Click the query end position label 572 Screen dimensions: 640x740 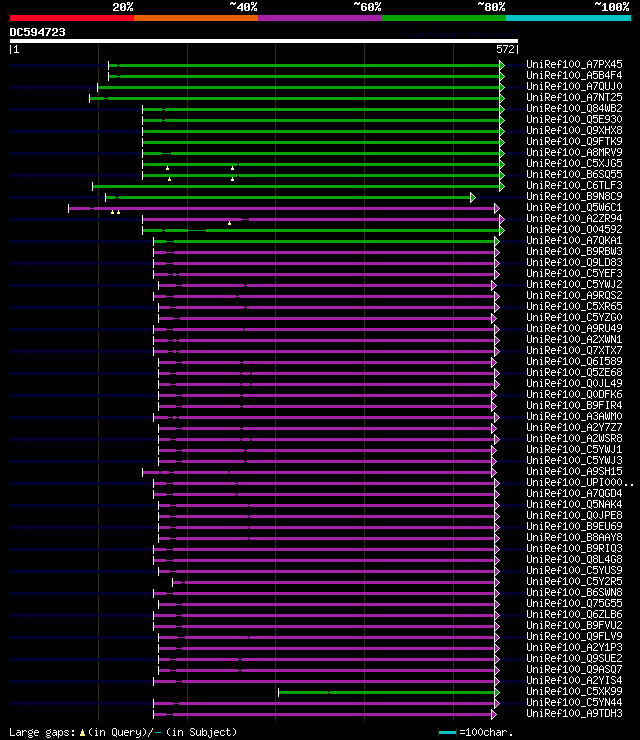tap(507, 50)
